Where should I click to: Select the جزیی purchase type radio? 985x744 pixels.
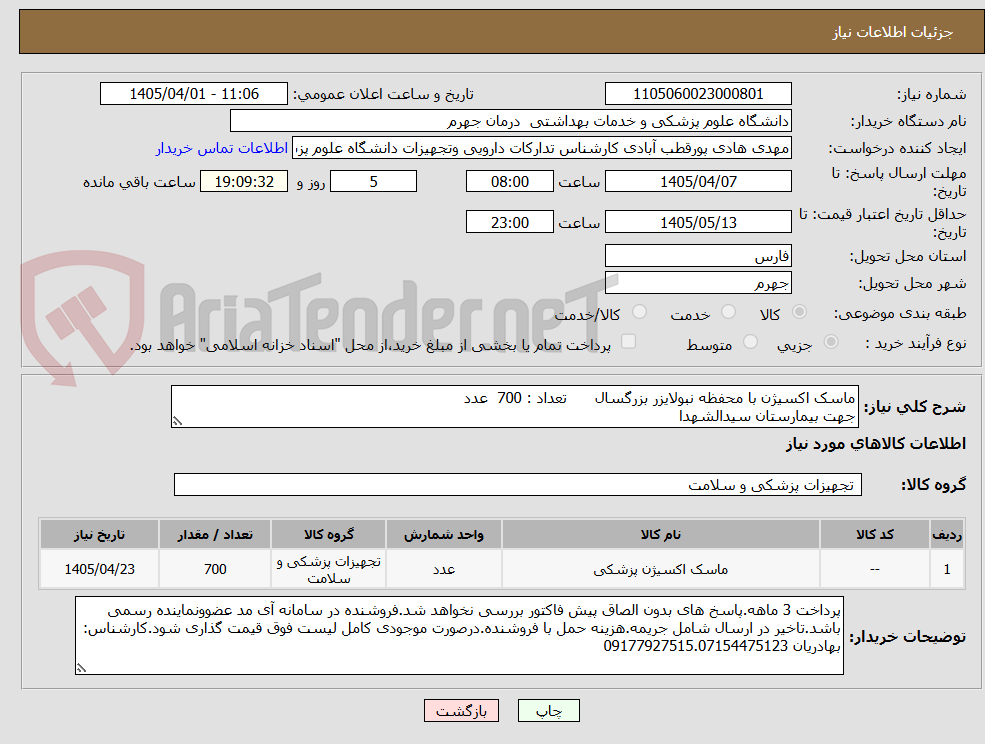[830, 342]
